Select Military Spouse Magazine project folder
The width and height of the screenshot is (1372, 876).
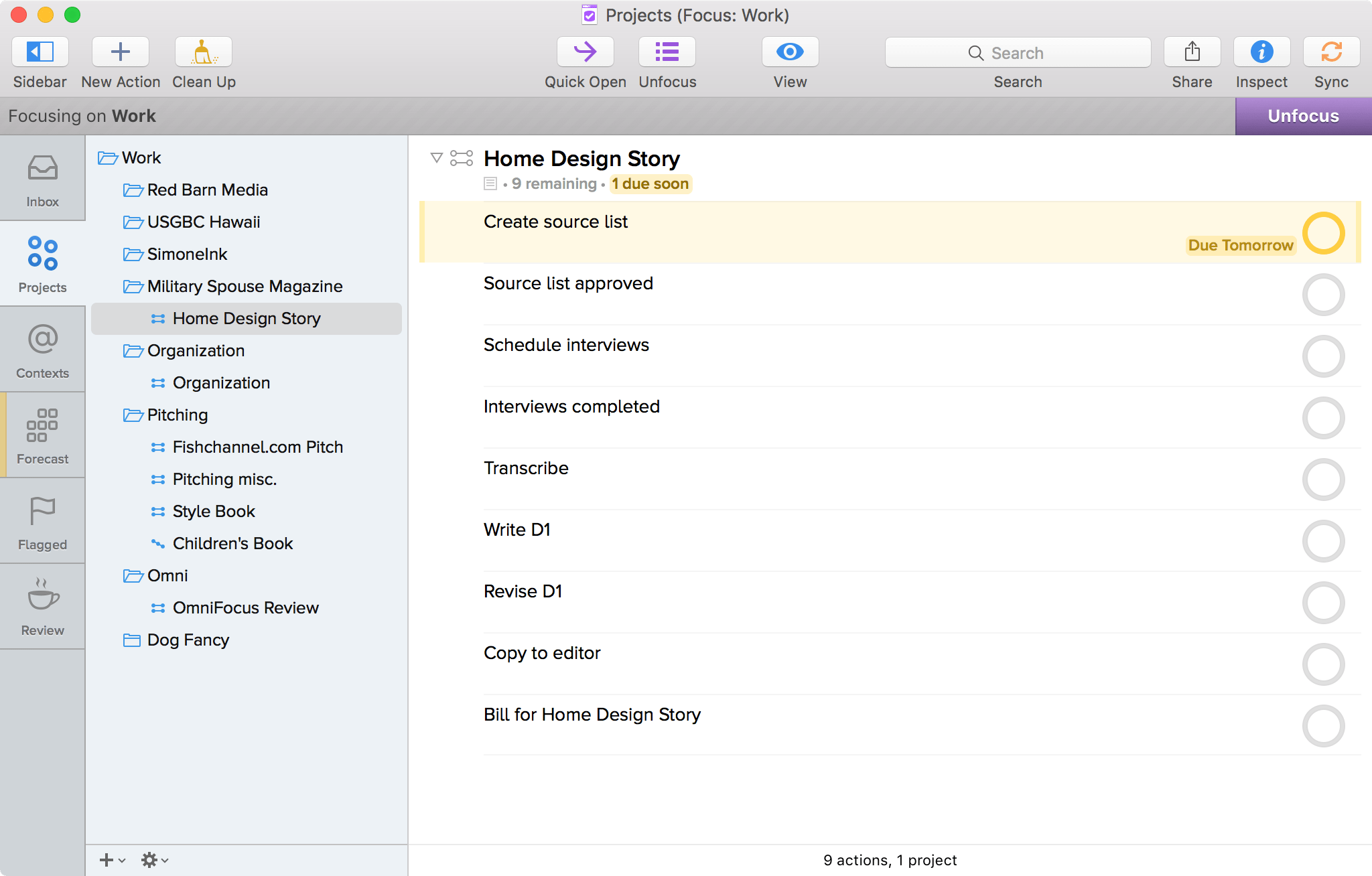point(243,287)
